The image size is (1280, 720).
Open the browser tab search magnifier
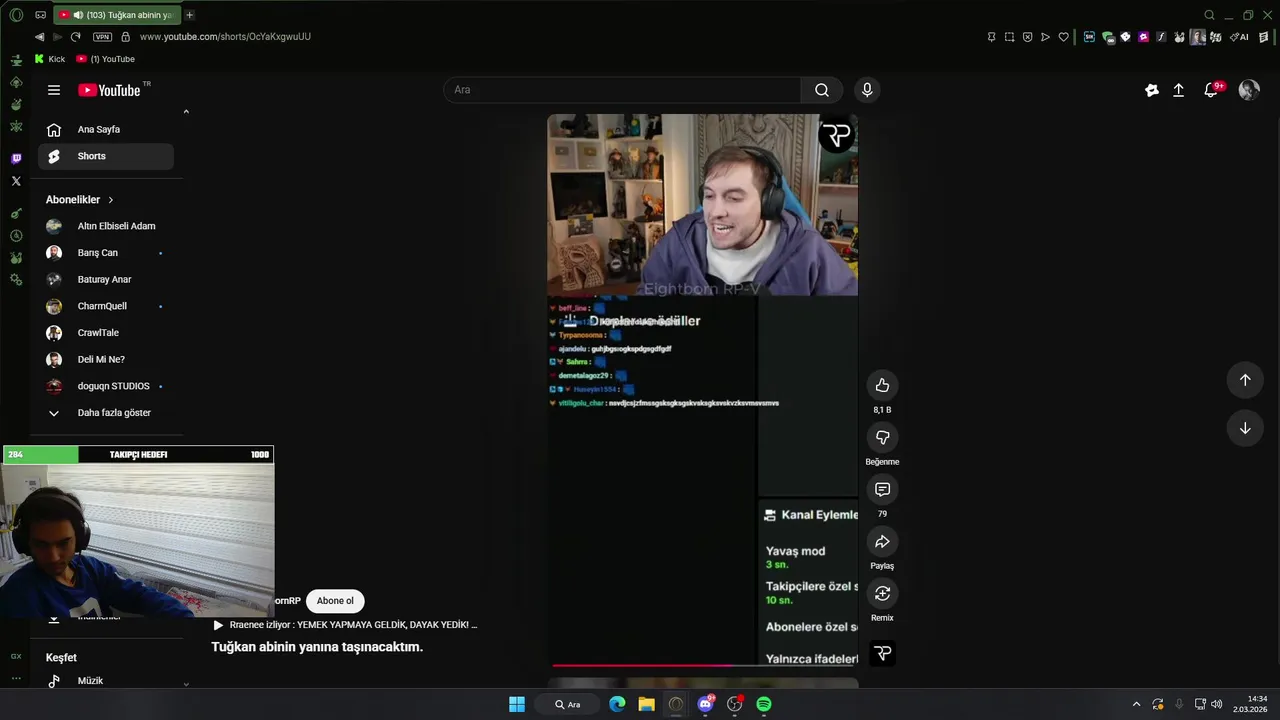click(x=1209, y=15)
